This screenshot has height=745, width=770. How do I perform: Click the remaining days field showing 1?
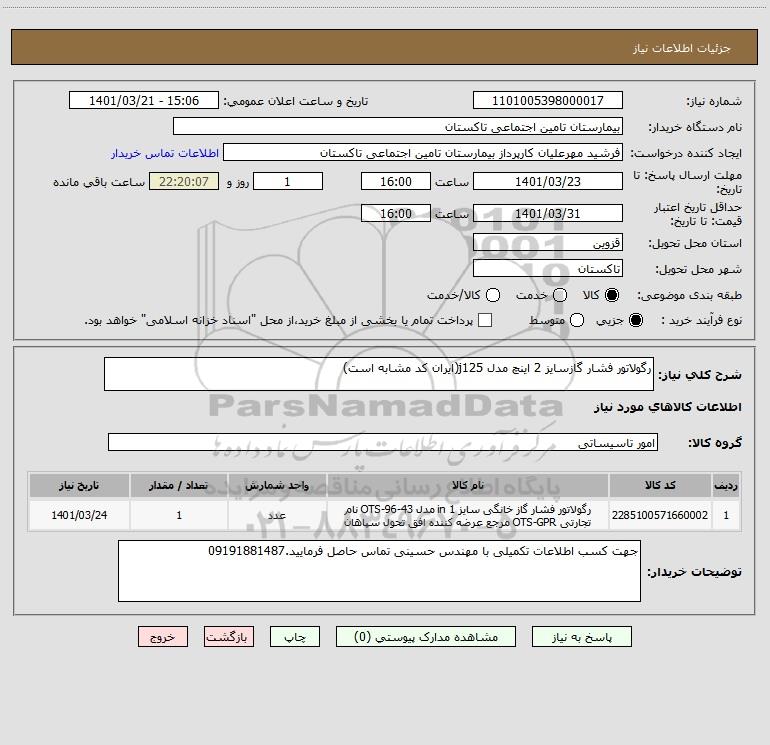(x=288, y=181)
